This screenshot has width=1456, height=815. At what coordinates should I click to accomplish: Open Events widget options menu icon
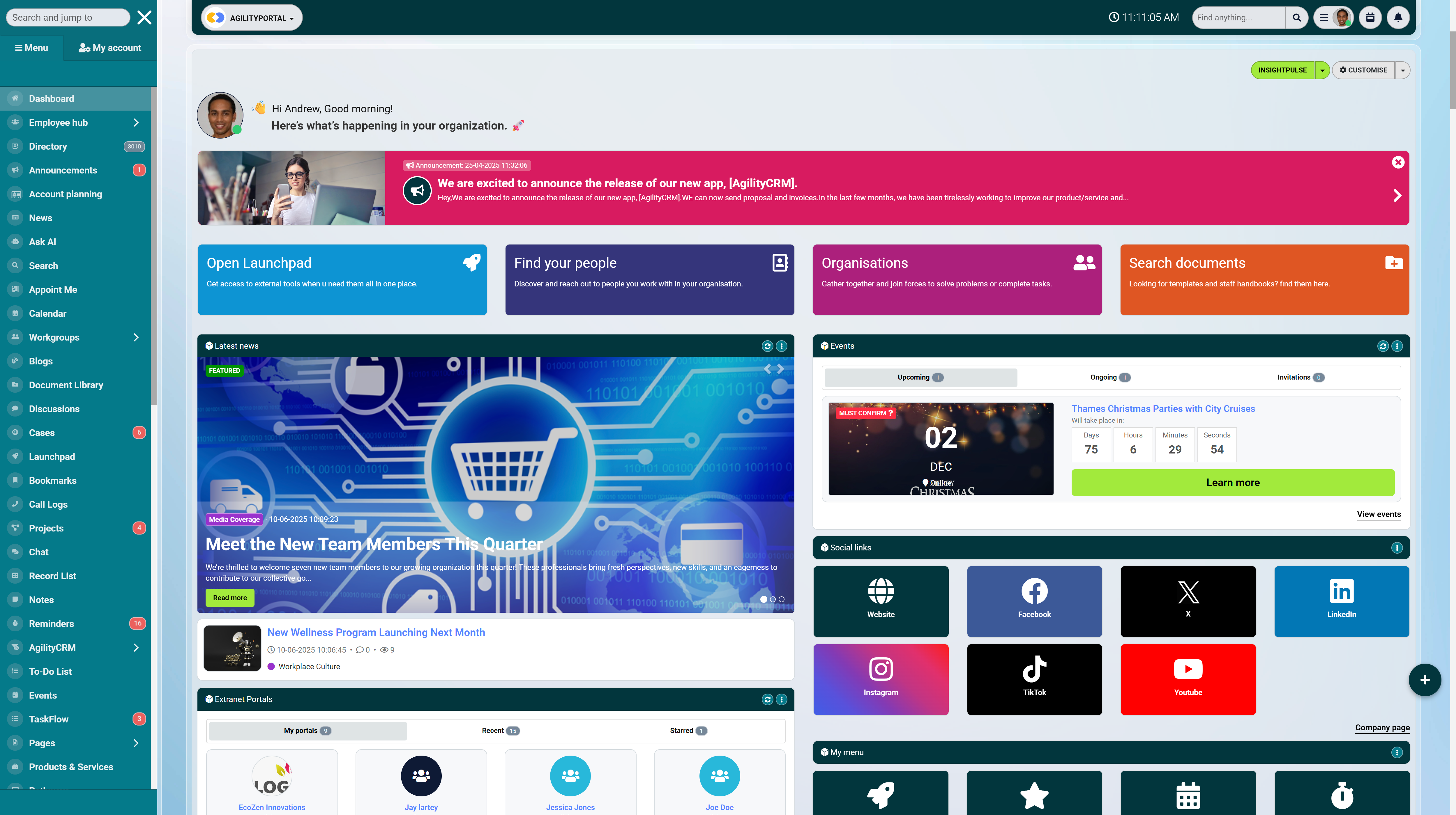coord(1397,346)
